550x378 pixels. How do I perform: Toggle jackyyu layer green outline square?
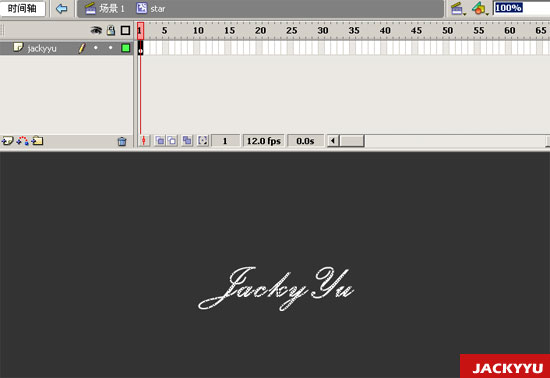click(x=126, y=48)
